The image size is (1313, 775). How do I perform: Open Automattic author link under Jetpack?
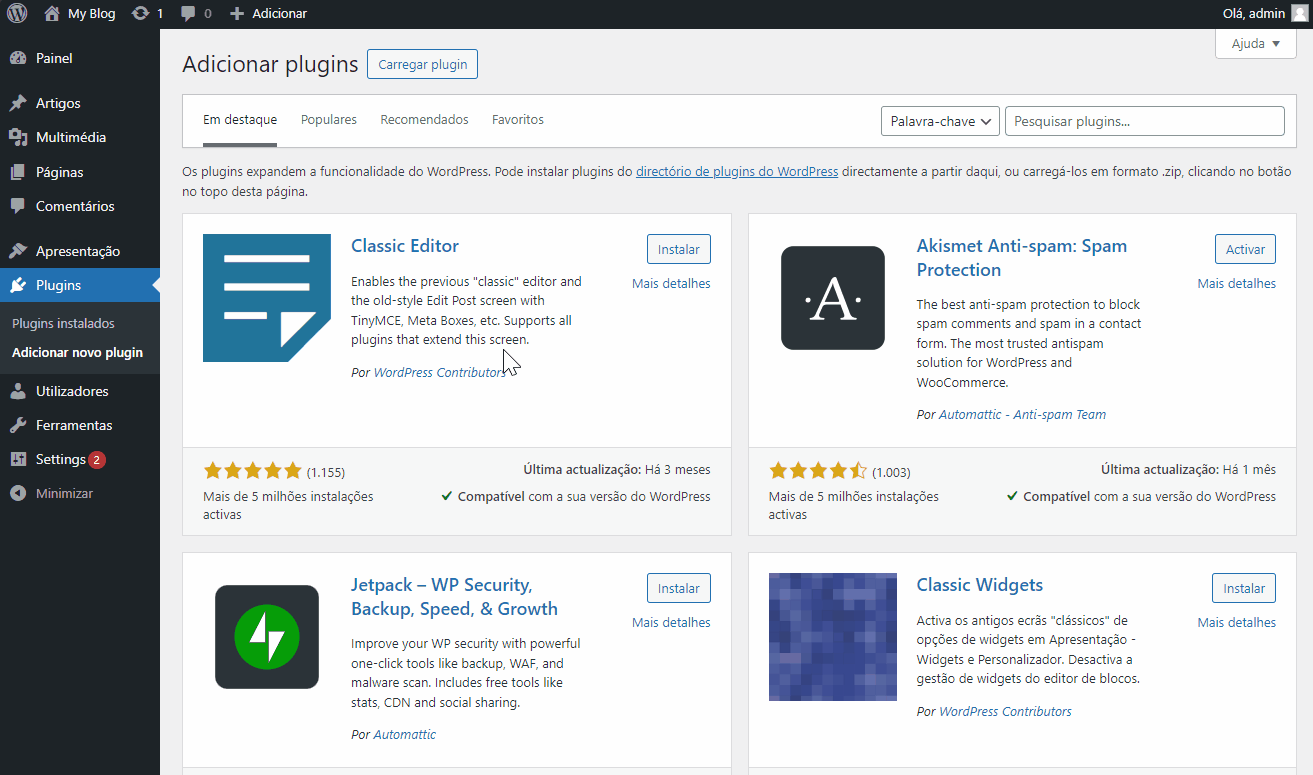click(405, 734)
